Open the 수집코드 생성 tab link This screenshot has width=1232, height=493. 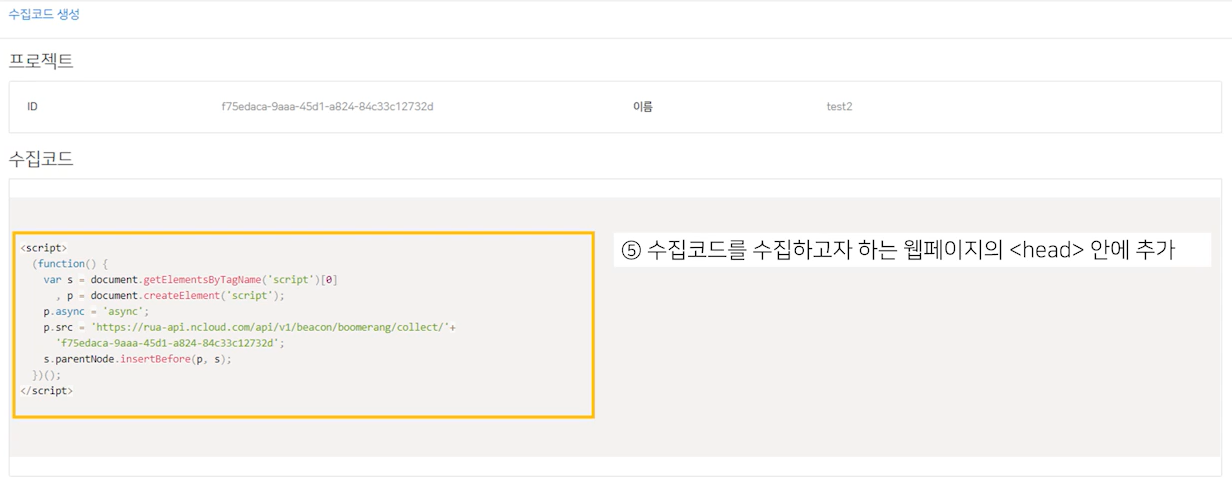[44, 15]
